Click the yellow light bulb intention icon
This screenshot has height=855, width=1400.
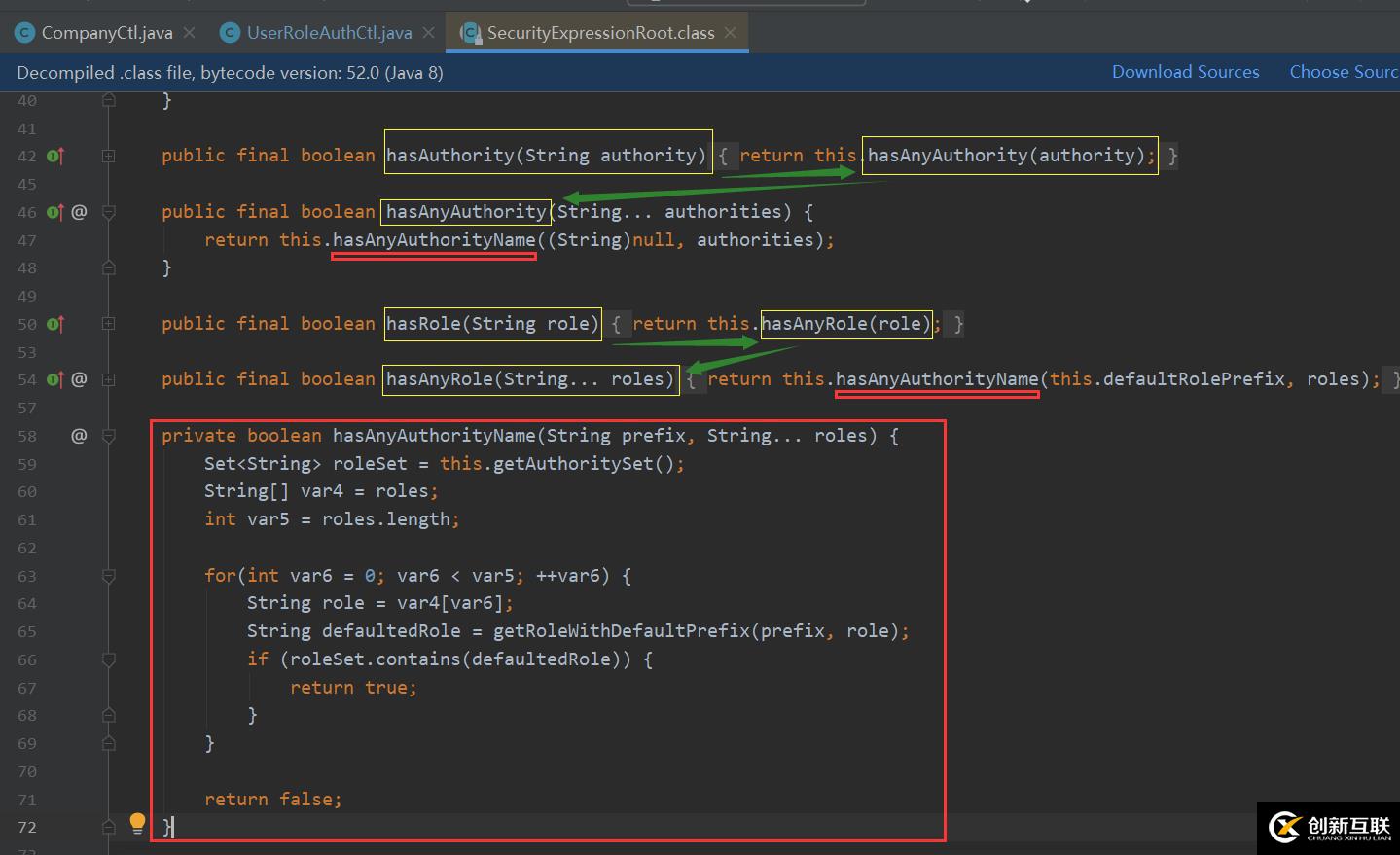137,824
